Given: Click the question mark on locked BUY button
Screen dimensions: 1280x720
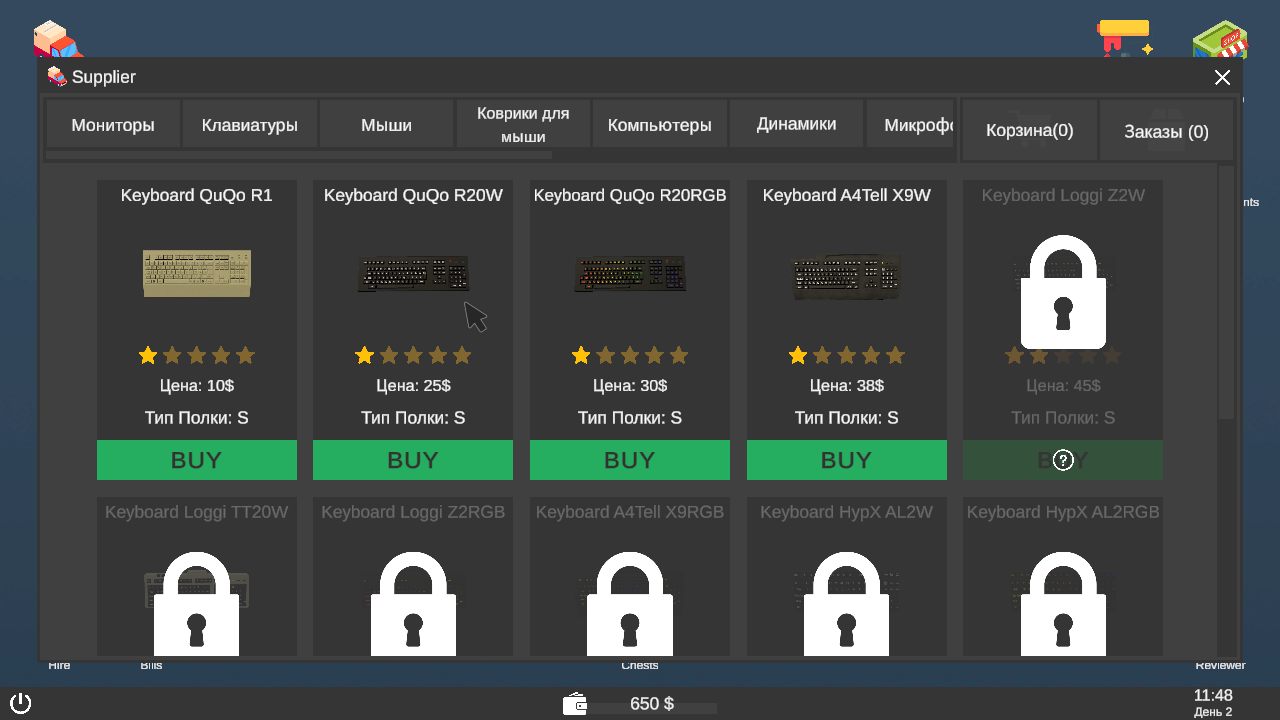Looking at the screenshot, I should pyautogui.click(x=1062, y=460).
